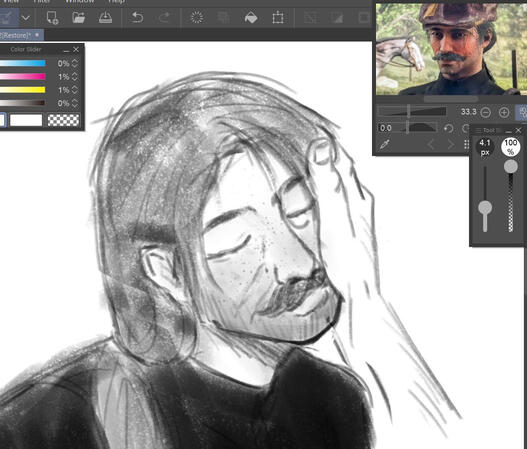The height and width of the screenshot is (449, 527).
Task: Undo the last stroke with Undo arrow
Action: click(137, 17)
